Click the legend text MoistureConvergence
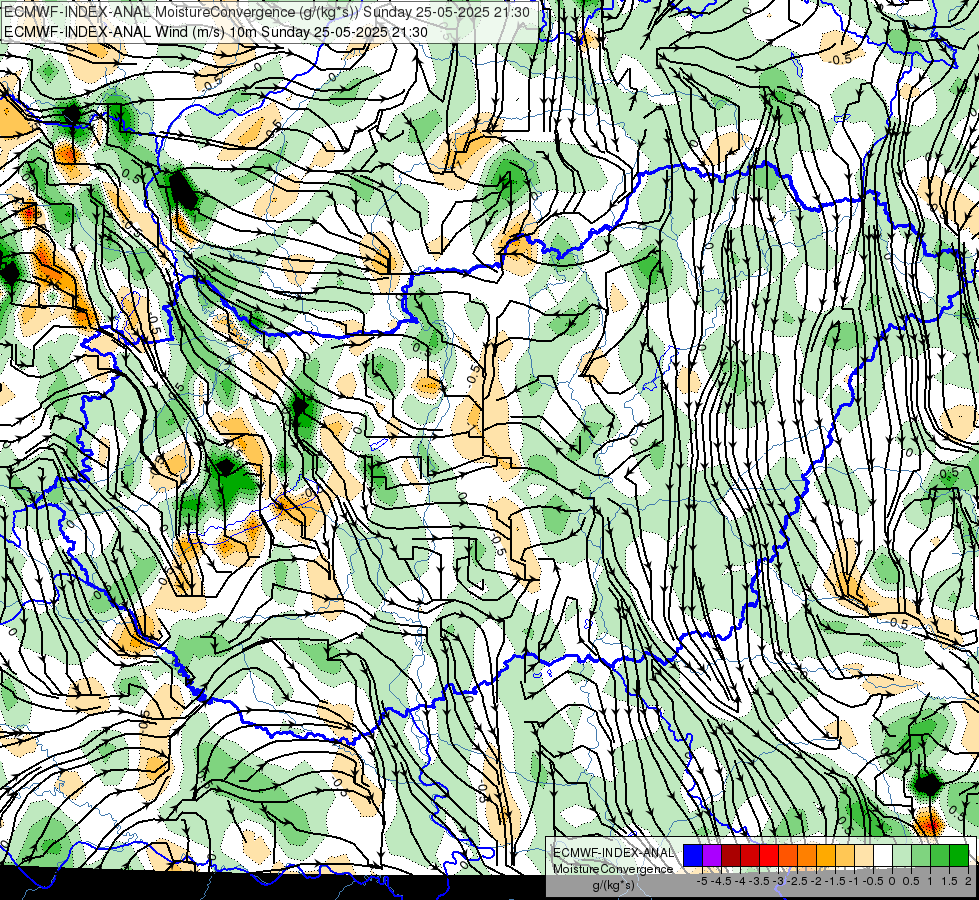Image resolution: width=979 pixels, height=900 pixels. pos(613,869)
